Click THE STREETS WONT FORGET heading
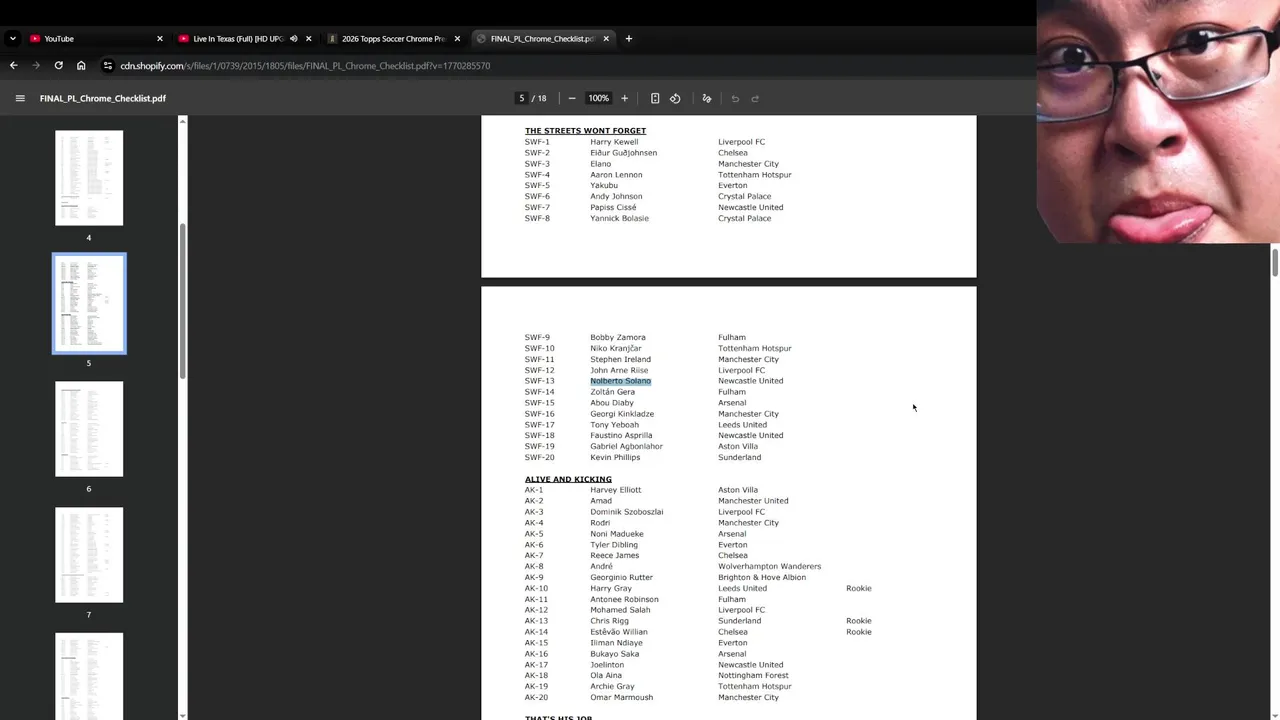The height and width of the screenshot is (720, 1280). point(585,131)
